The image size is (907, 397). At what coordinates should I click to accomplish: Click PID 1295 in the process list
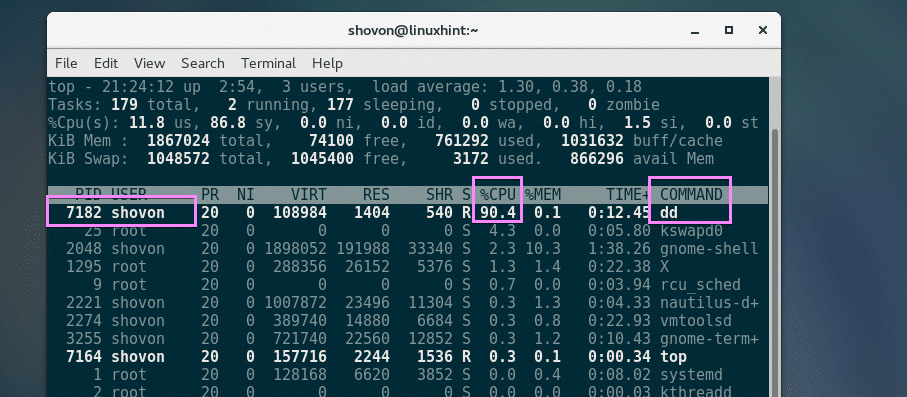click(84, 267)
